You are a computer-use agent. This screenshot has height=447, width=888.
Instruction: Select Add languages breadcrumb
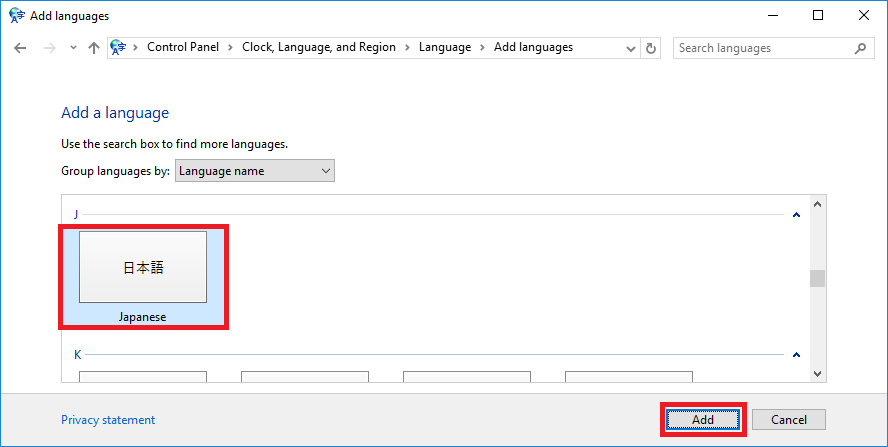[x=533, y=48]
